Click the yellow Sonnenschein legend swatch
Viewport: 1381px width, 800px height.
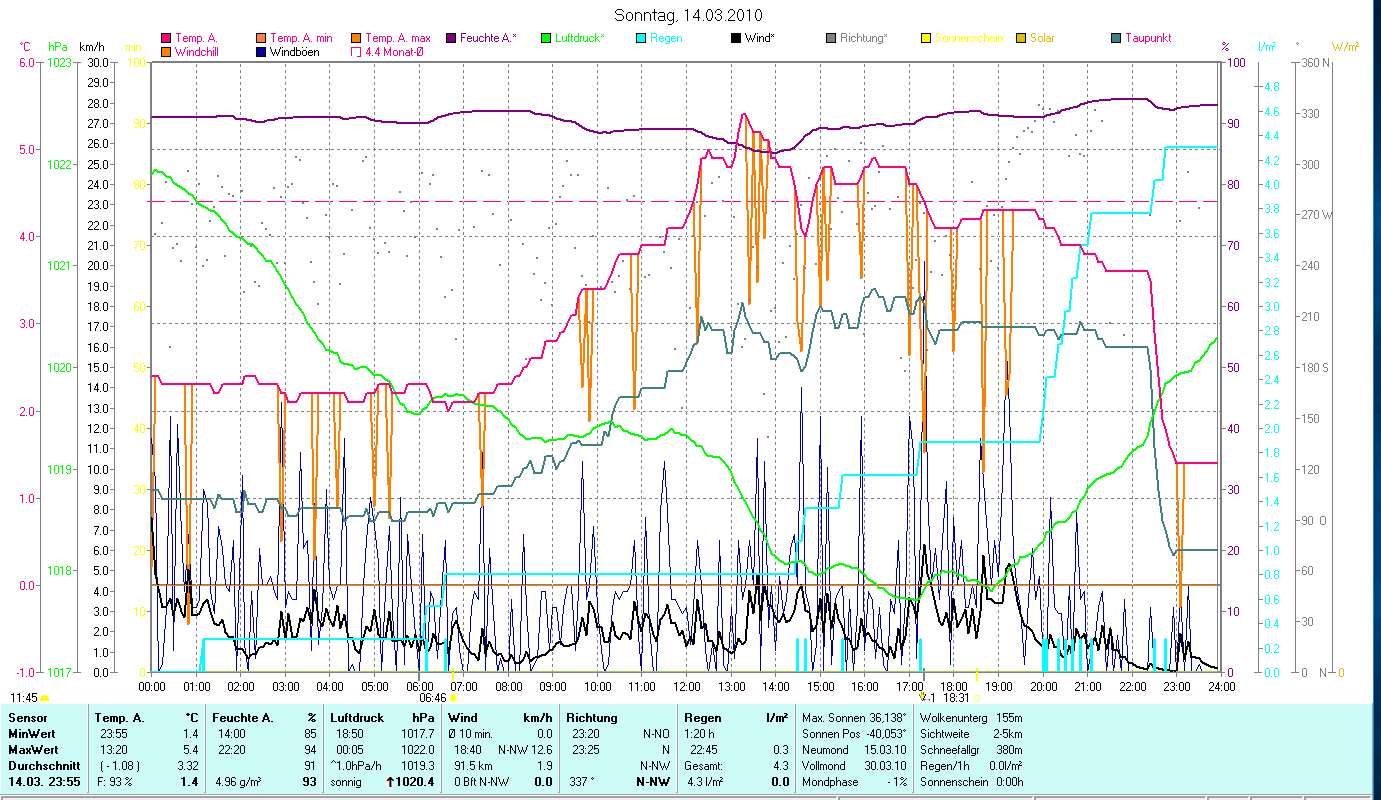[925, 38]
